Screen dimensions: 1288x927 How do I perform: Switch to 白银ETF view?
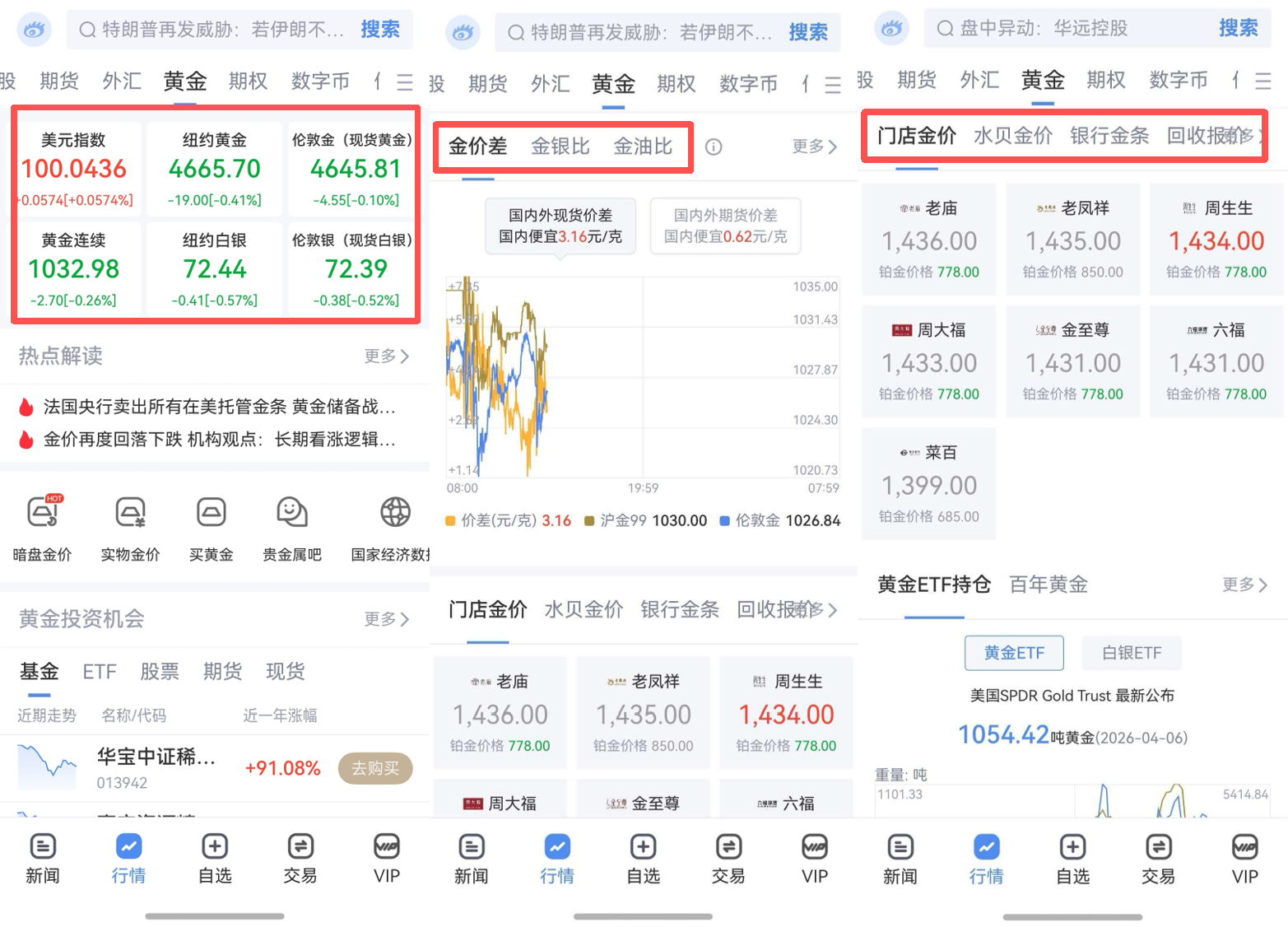(1131, 653)
